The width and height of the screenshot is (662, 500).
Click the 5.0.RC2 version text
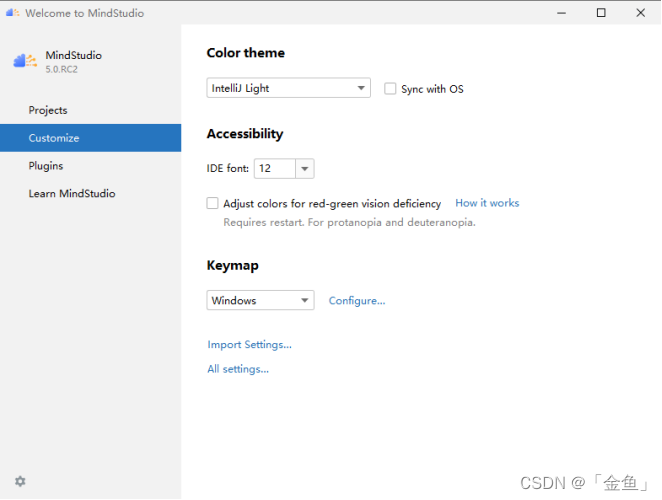coord(62,69)
